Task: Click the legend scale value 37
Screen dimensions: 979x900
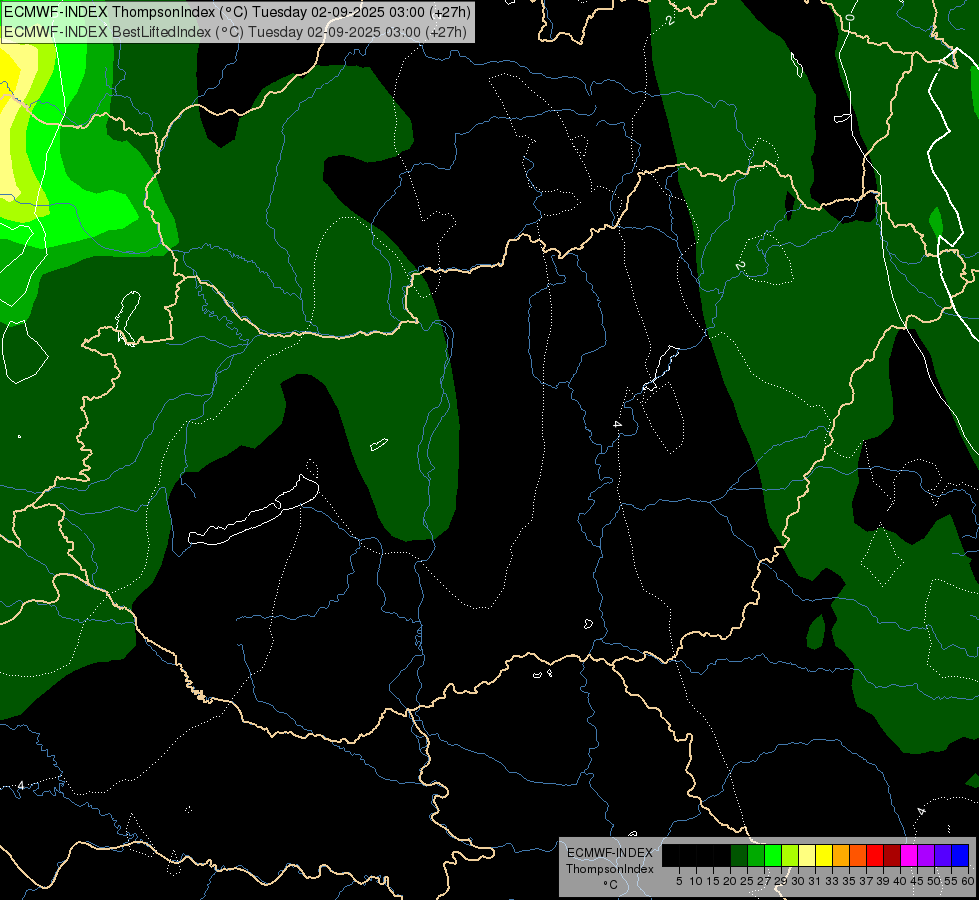Action: click(866, 881)
